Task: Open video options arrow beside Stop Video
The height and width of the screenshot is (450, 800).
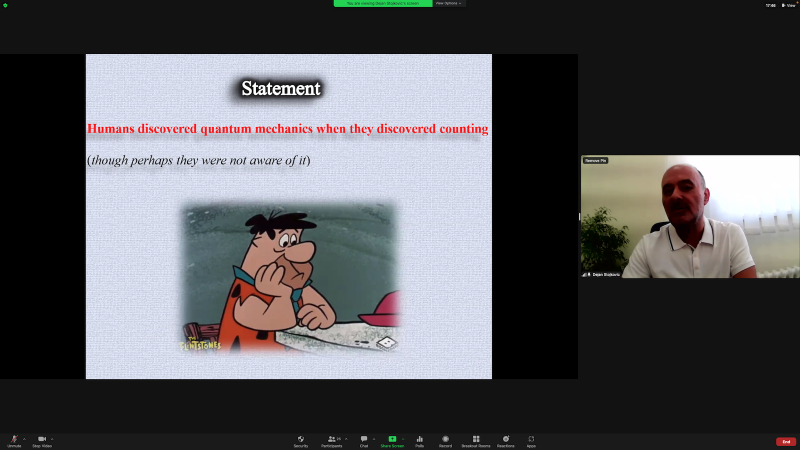Action: pos(52,439)
